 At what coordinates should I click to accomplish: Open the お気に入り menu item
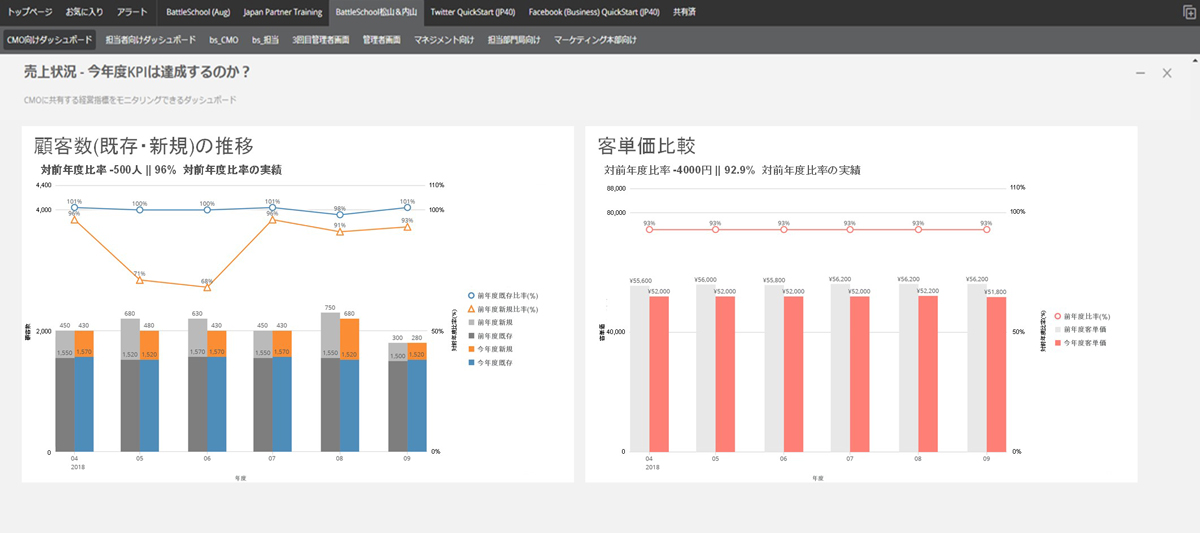82,13
